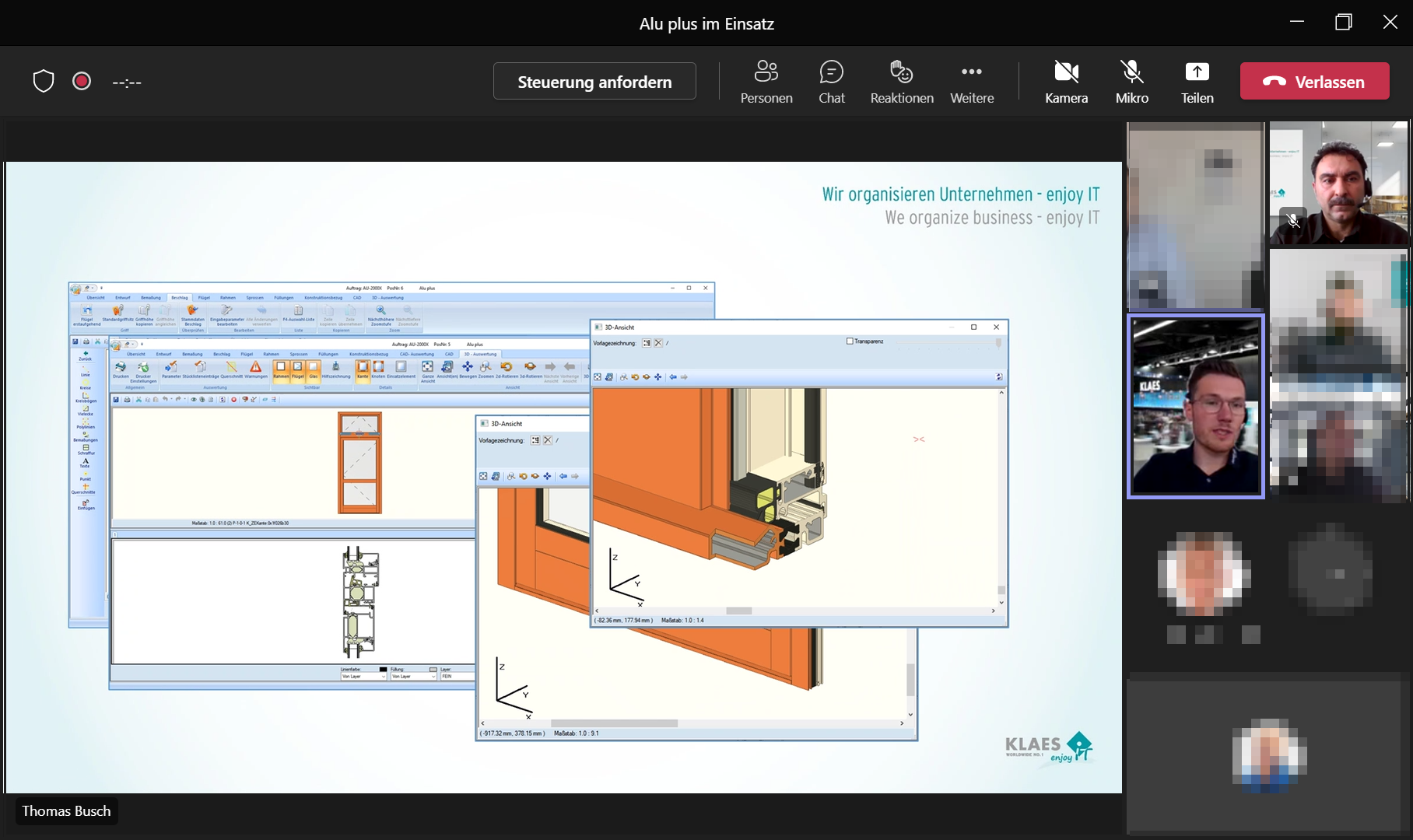Open the meeting Chat
Image resolution: width=1413 pixels, height=840 pixels.
(831, 82)
